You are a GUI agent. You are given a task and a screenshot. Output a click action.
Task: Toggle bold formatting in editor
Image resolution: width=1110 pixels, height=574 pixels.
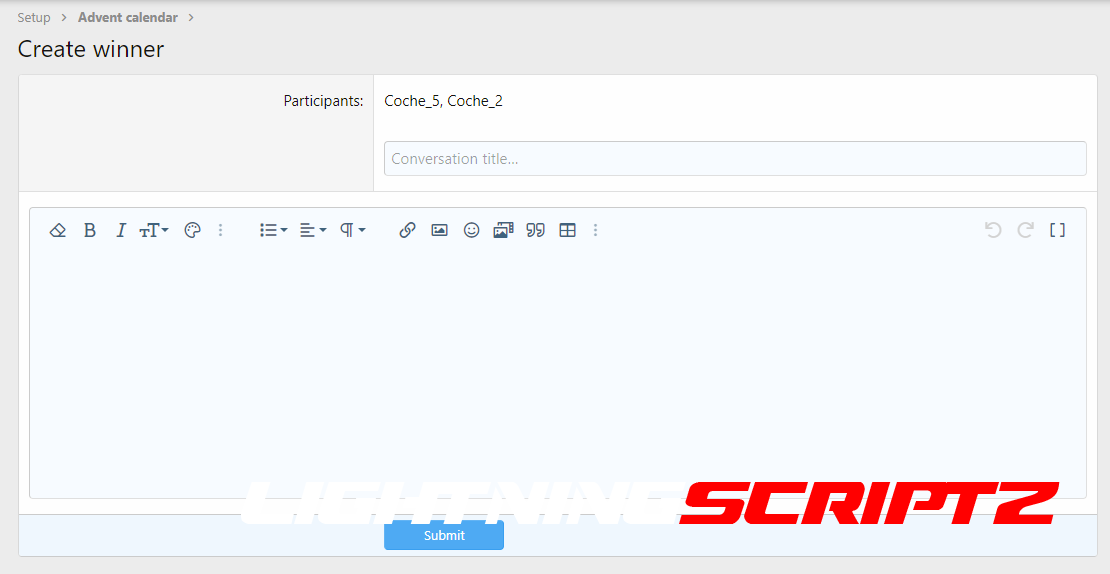pyautogui.click(x=90, y=230)
